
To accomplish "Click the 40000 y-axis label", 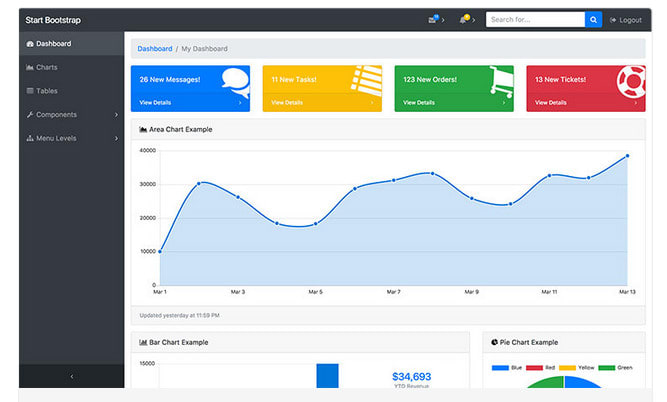I will 148,150.
